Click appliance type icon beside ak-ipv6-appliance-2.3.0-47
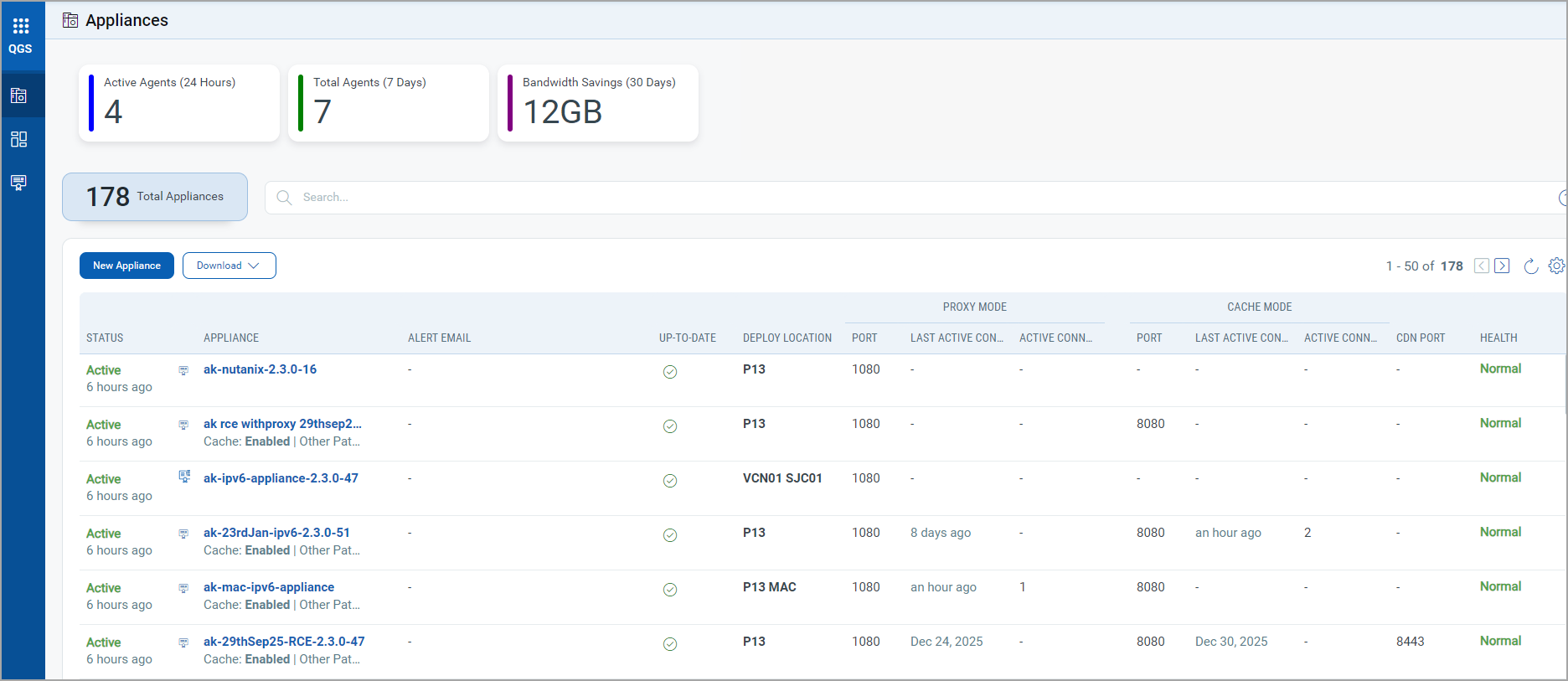 tap(184, 477)
